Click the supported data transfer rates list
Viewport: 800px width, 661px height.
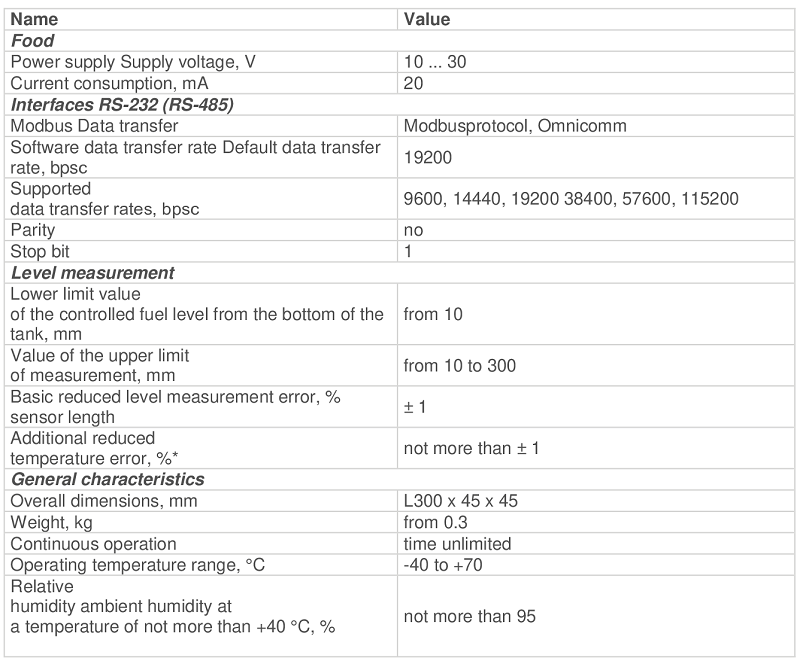click(x=571, y=198)
